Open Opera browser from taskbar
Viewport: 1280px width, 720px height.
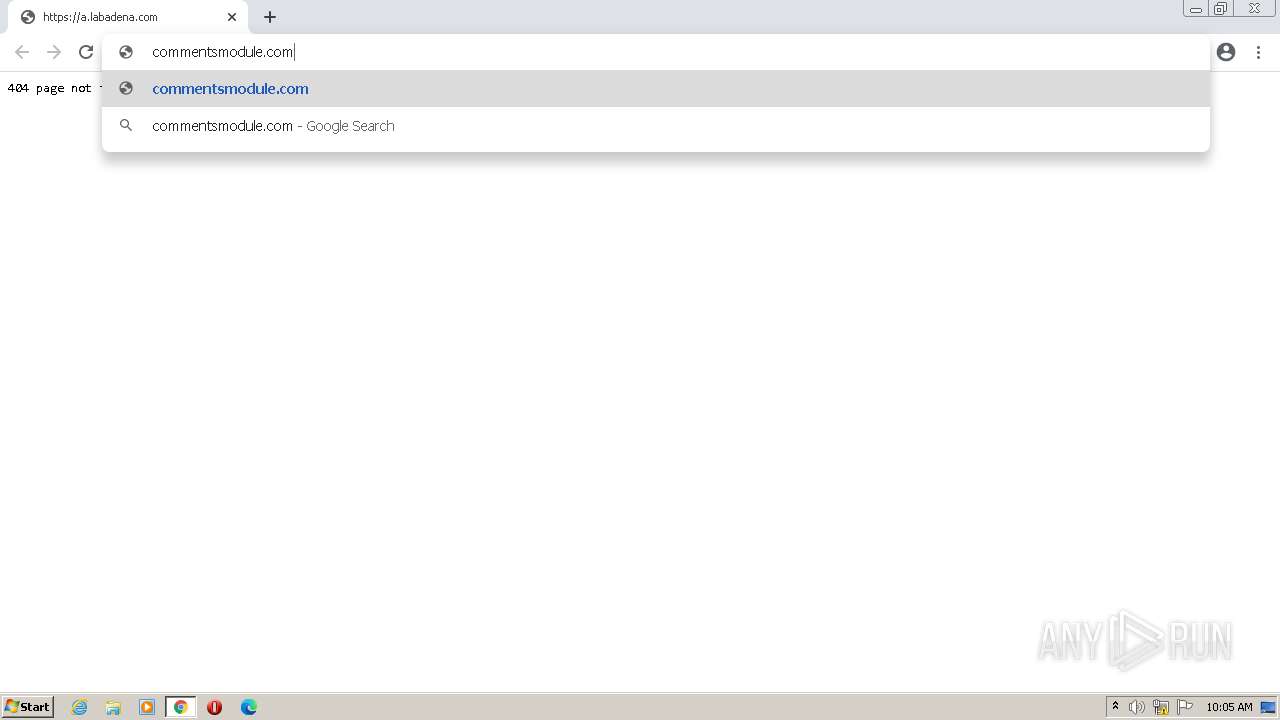214,707
